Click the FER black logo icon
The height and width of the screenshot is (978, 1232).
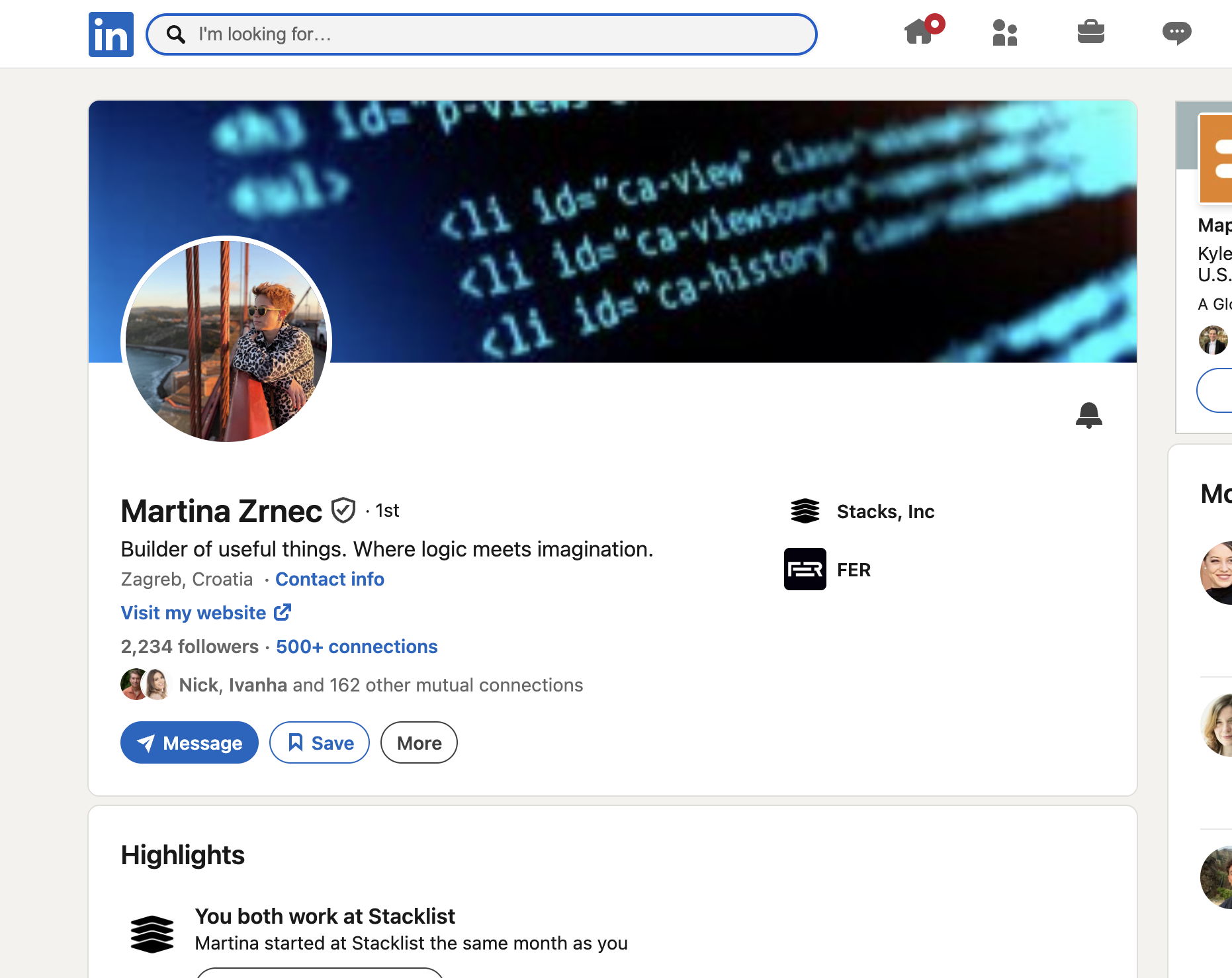pyautogui.click(x=805, y=569)
